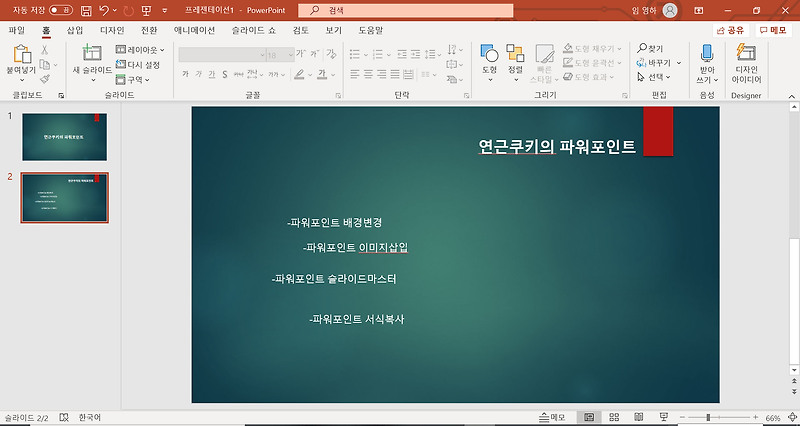Toggle text shadow (S) formatting
Viewport: 800px width, 426px height.
point(224,74)
